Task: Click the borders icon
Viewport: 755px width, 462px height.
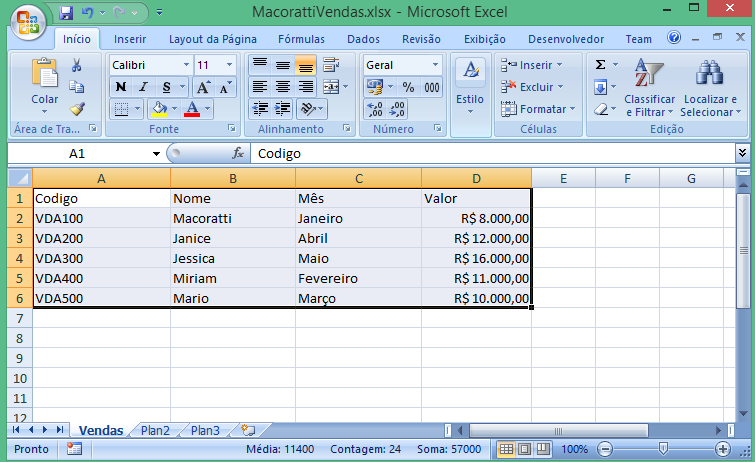Action: click(x=121, y=109)
